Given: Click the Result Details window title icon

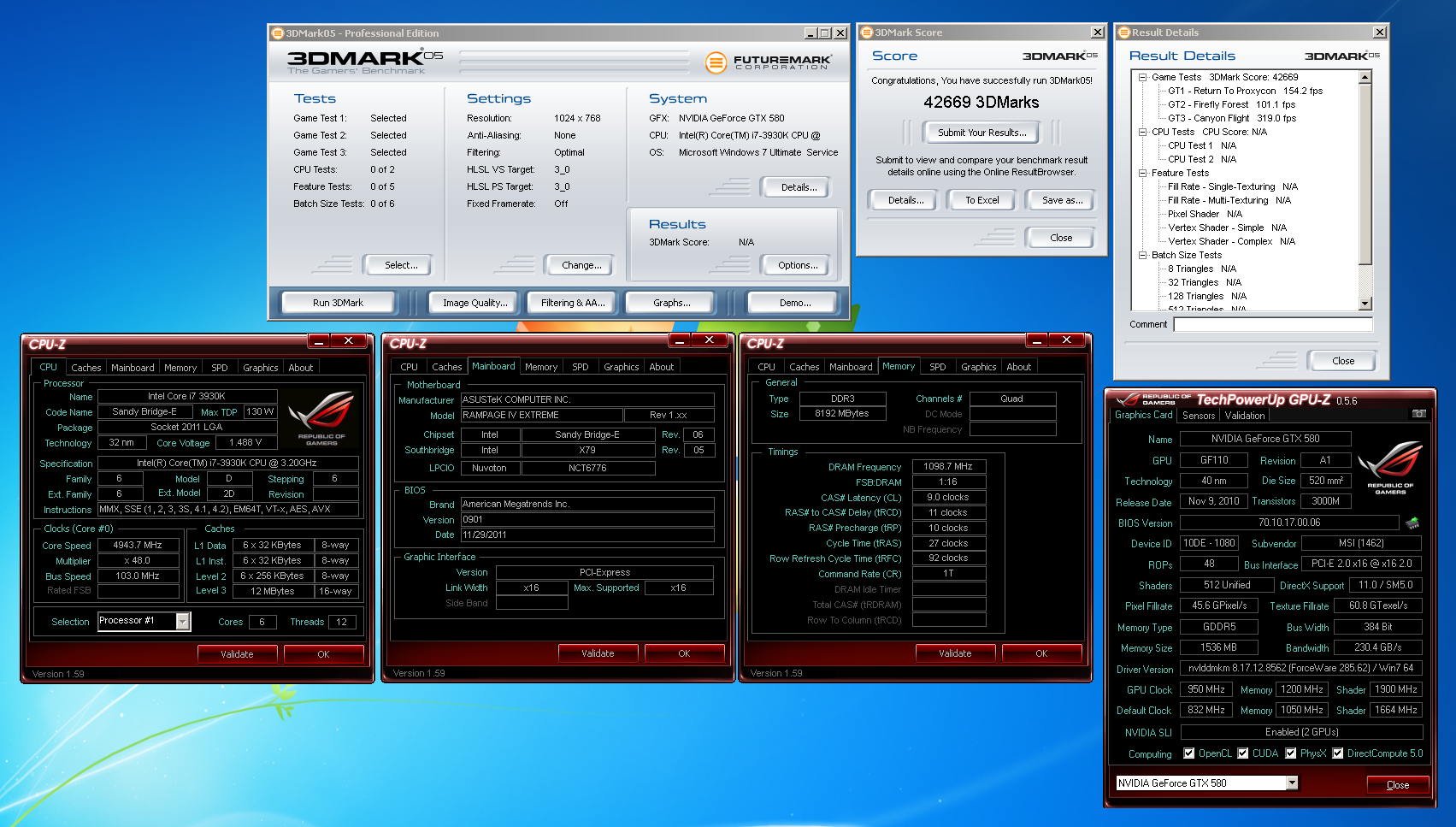Looking at the screenshot, I should point(1124,32).
